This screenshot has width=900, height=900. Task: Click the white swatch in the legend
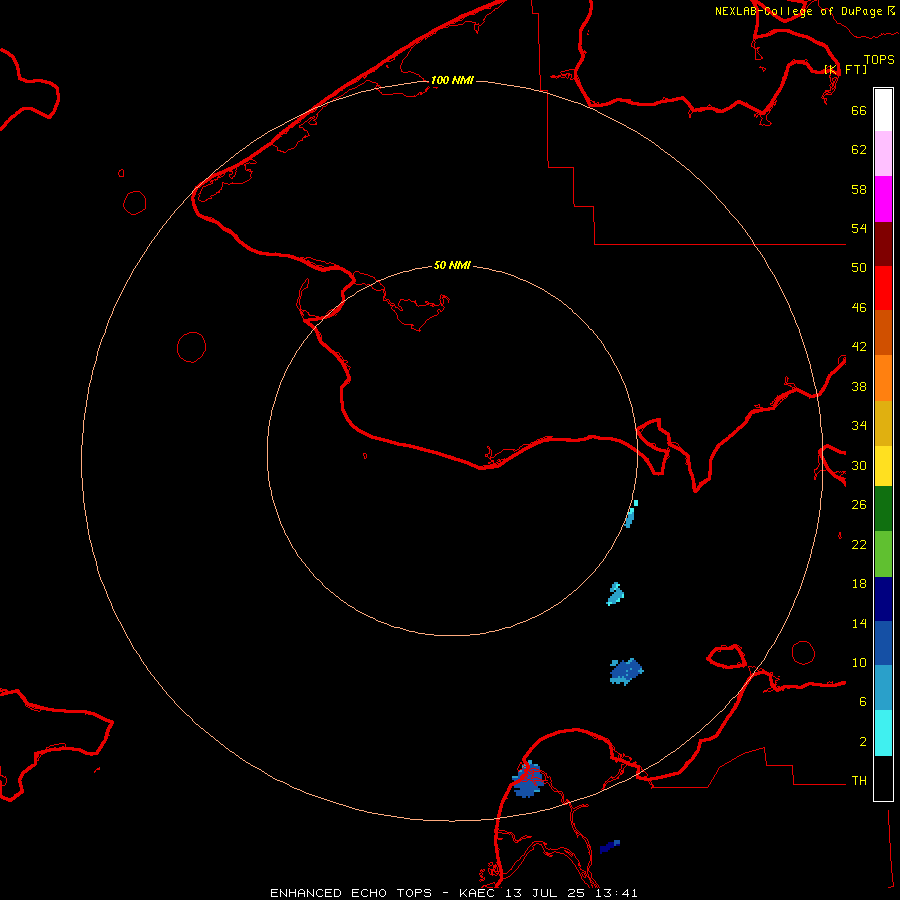click(x=883, y=110)
